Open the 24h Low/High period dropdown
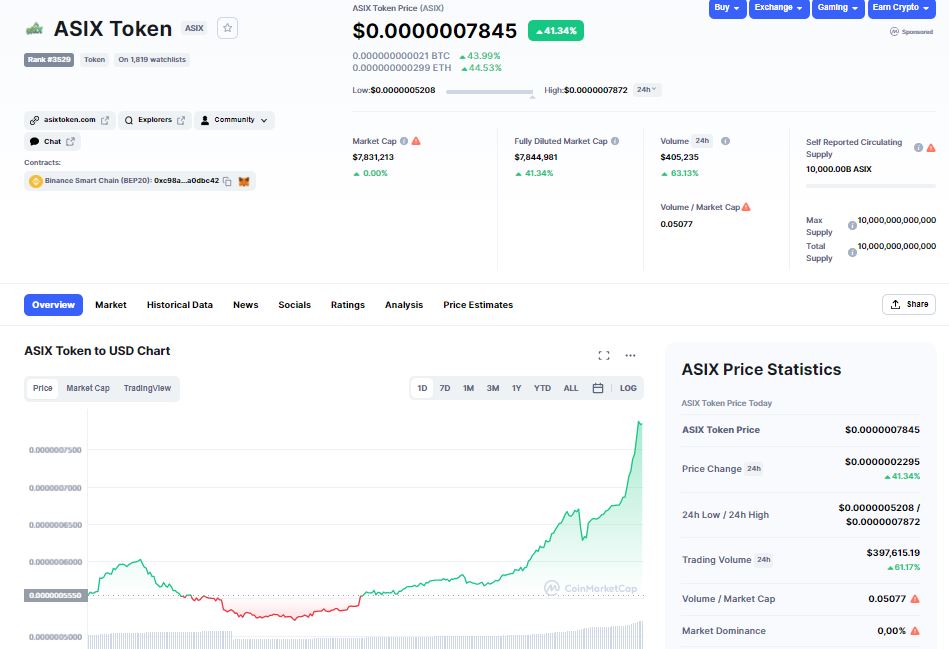The width and height of the screenshot is (949, 649). point(647,90)
